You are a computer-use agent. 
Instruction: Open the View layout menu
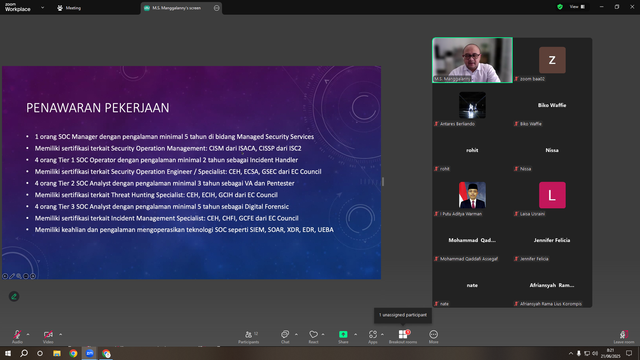[x=577, y=7]
